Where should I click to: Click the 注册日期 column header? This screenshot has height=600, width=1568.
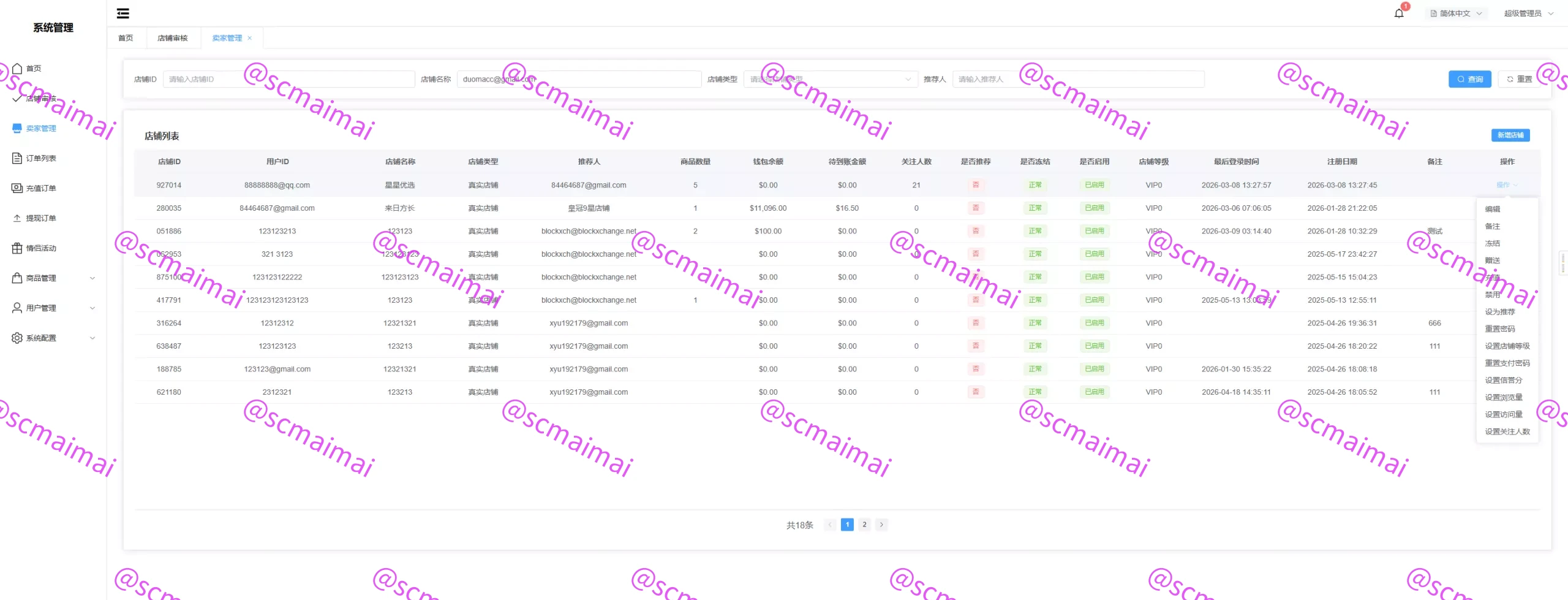1342,162
